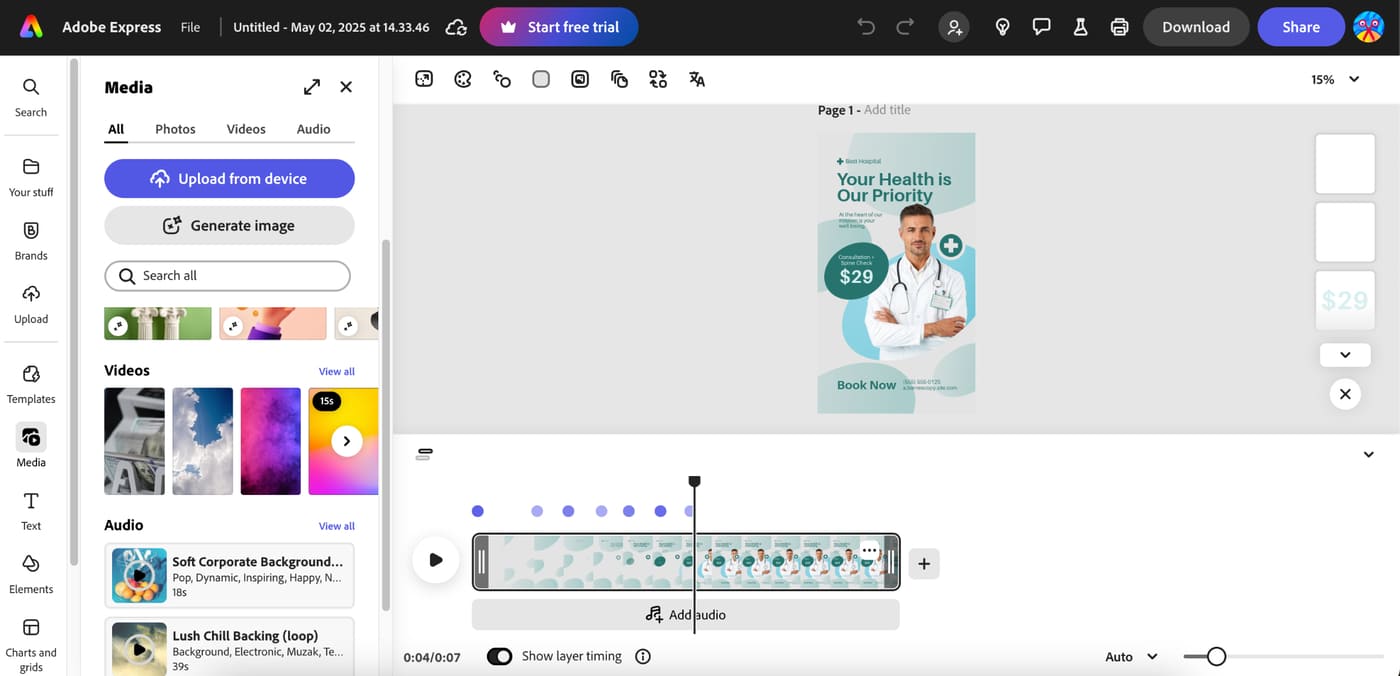This screenshot has width=1400, height=676.
Task: Open the Auto timeline dropdown
Action: point(1131,657)
